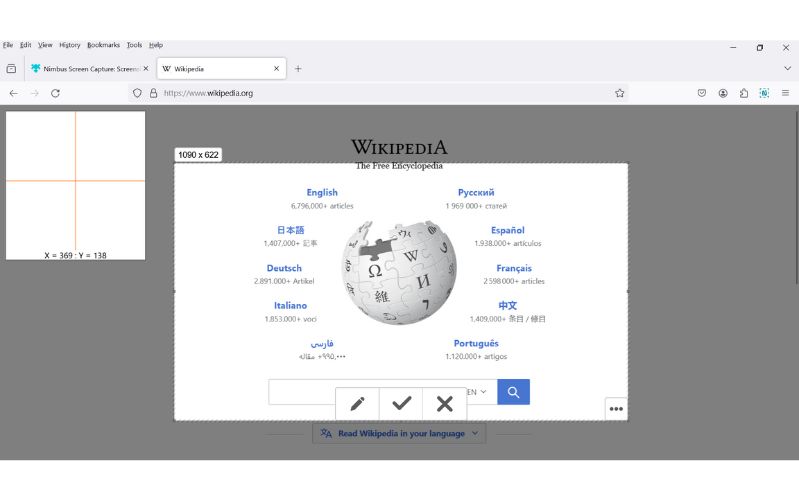Screen dimensions: 799x500
Task: Select the Wikipedia tab
Action: tap(221, 68)
